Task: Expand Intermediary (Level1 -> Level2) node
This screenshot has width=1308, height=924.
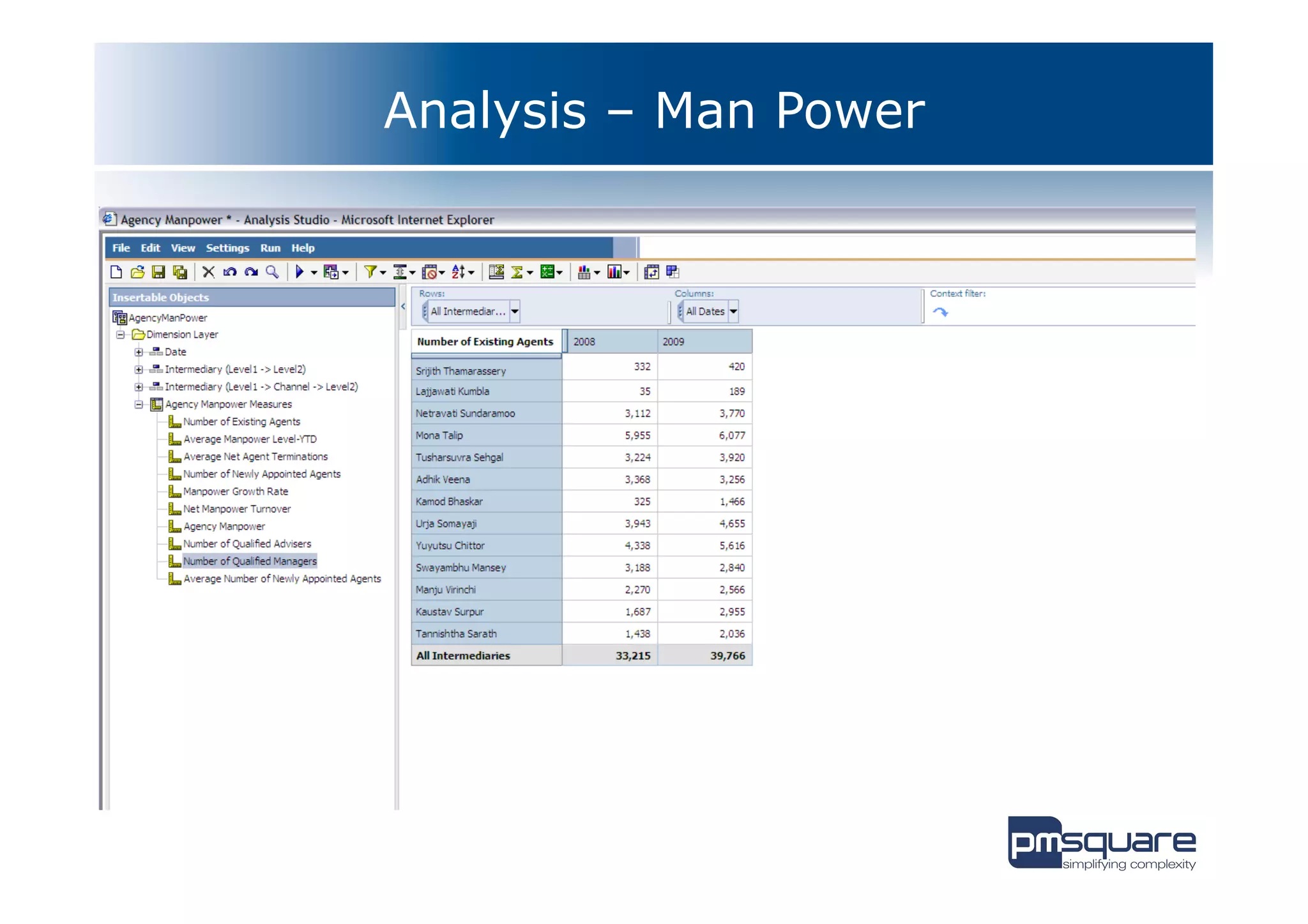Action: pyautogui.click(x=139, y=369)
